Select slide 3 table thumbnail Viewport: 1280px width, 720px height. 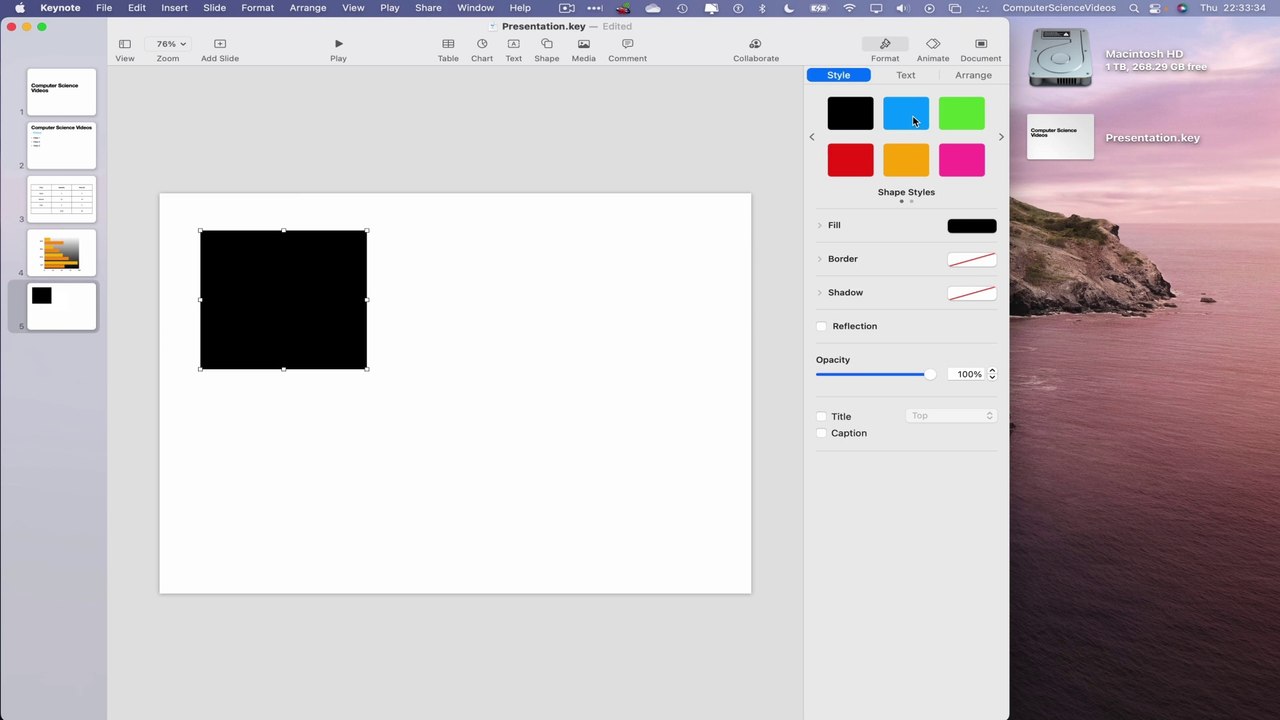coord(62,199)
